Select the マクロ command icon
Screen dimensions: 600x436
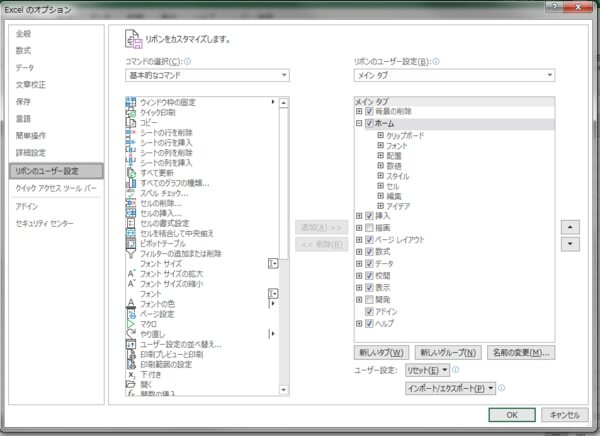pos(131,324)
